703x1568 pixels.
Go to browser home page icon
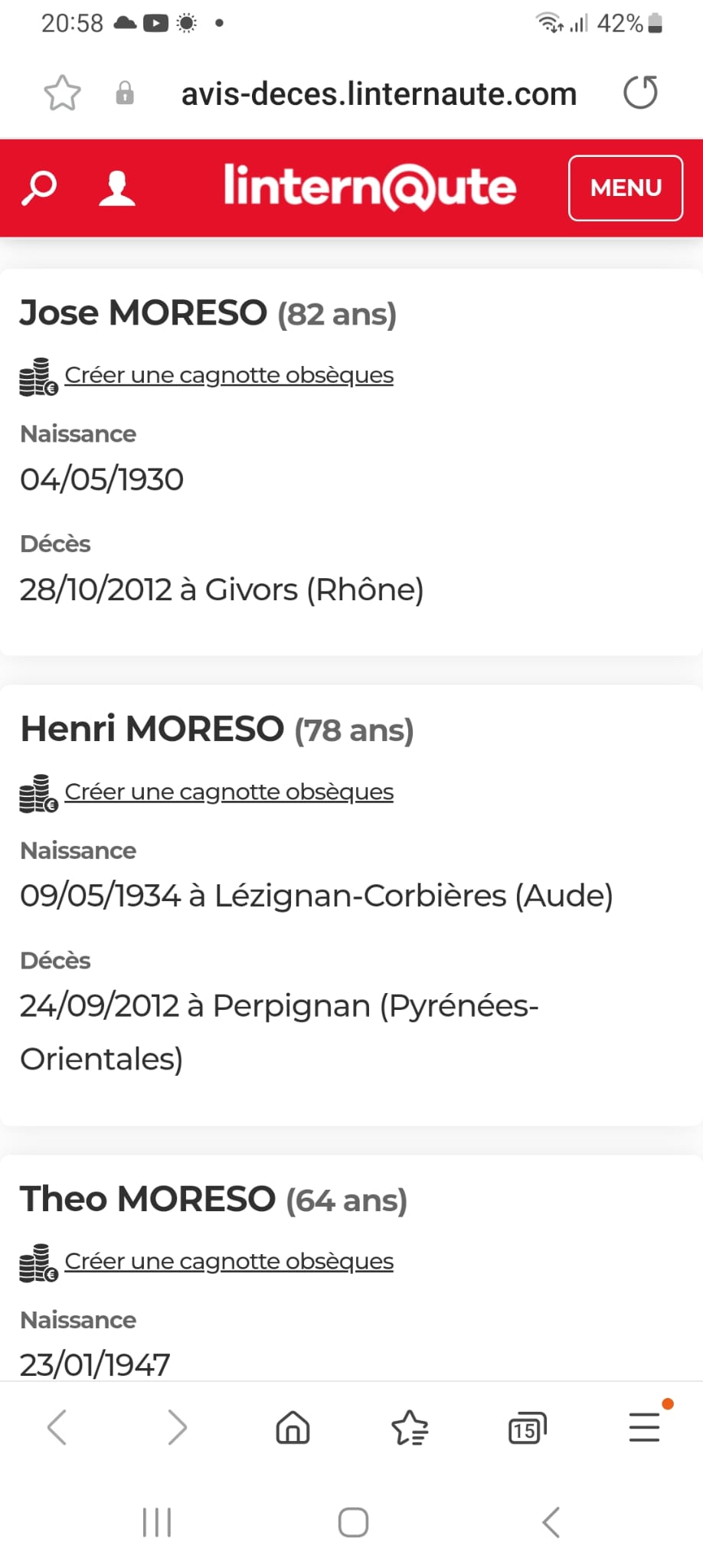[x=293, y=1428]
